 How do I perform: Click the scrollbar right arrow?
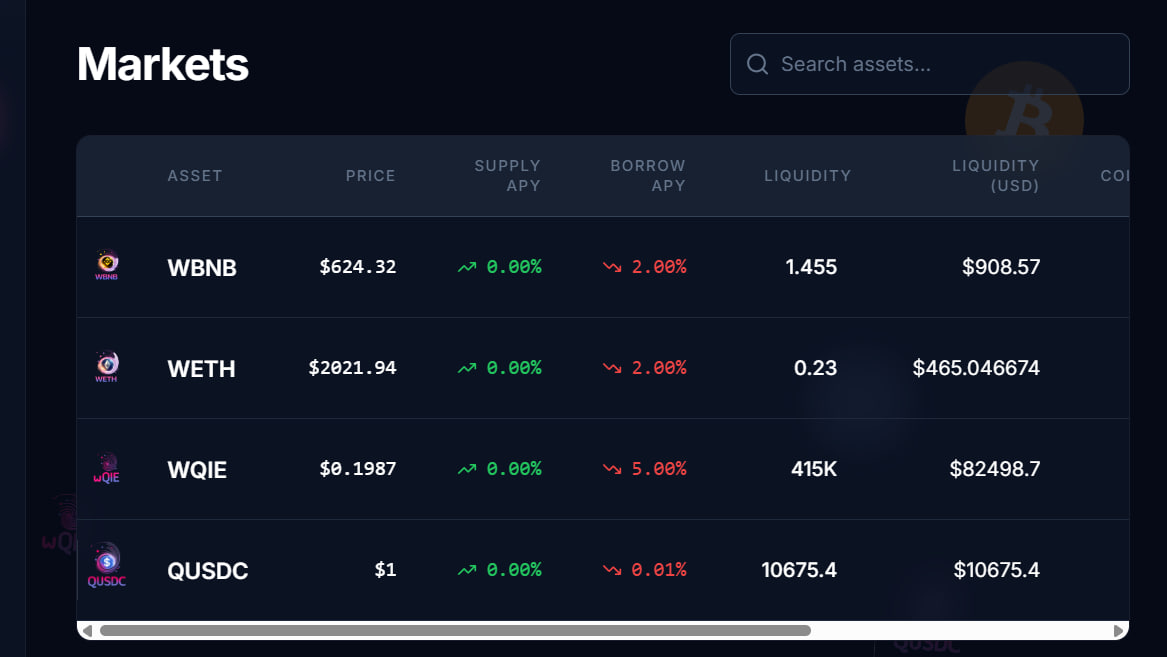click(x=1118, y=631)
